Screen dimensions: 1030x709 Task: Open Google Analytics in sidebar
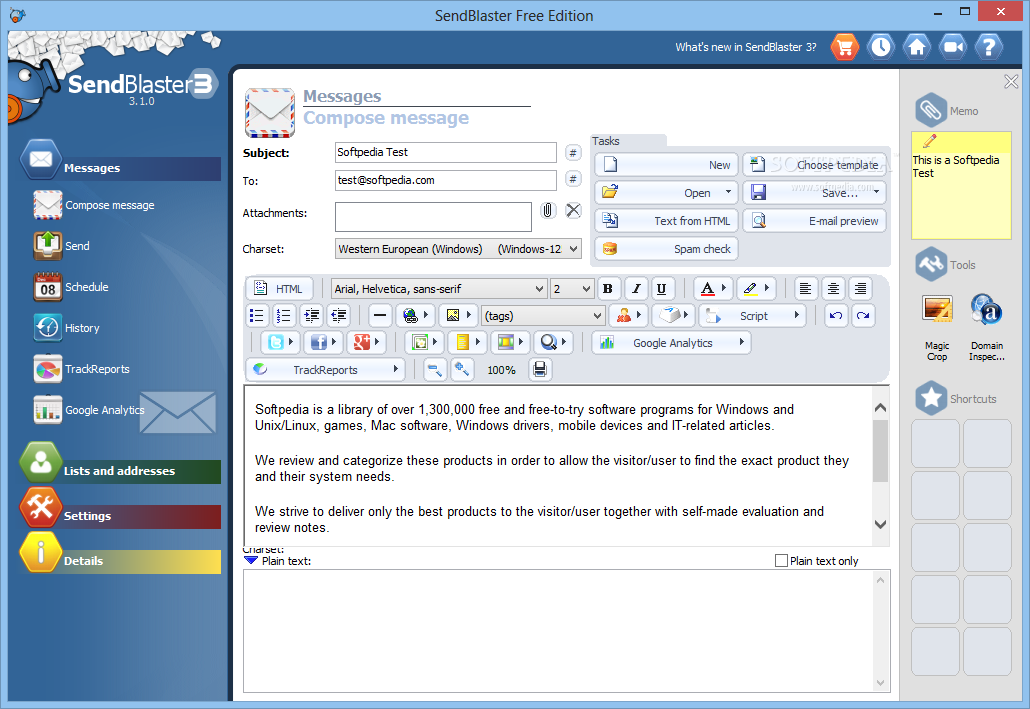point(89,410)
